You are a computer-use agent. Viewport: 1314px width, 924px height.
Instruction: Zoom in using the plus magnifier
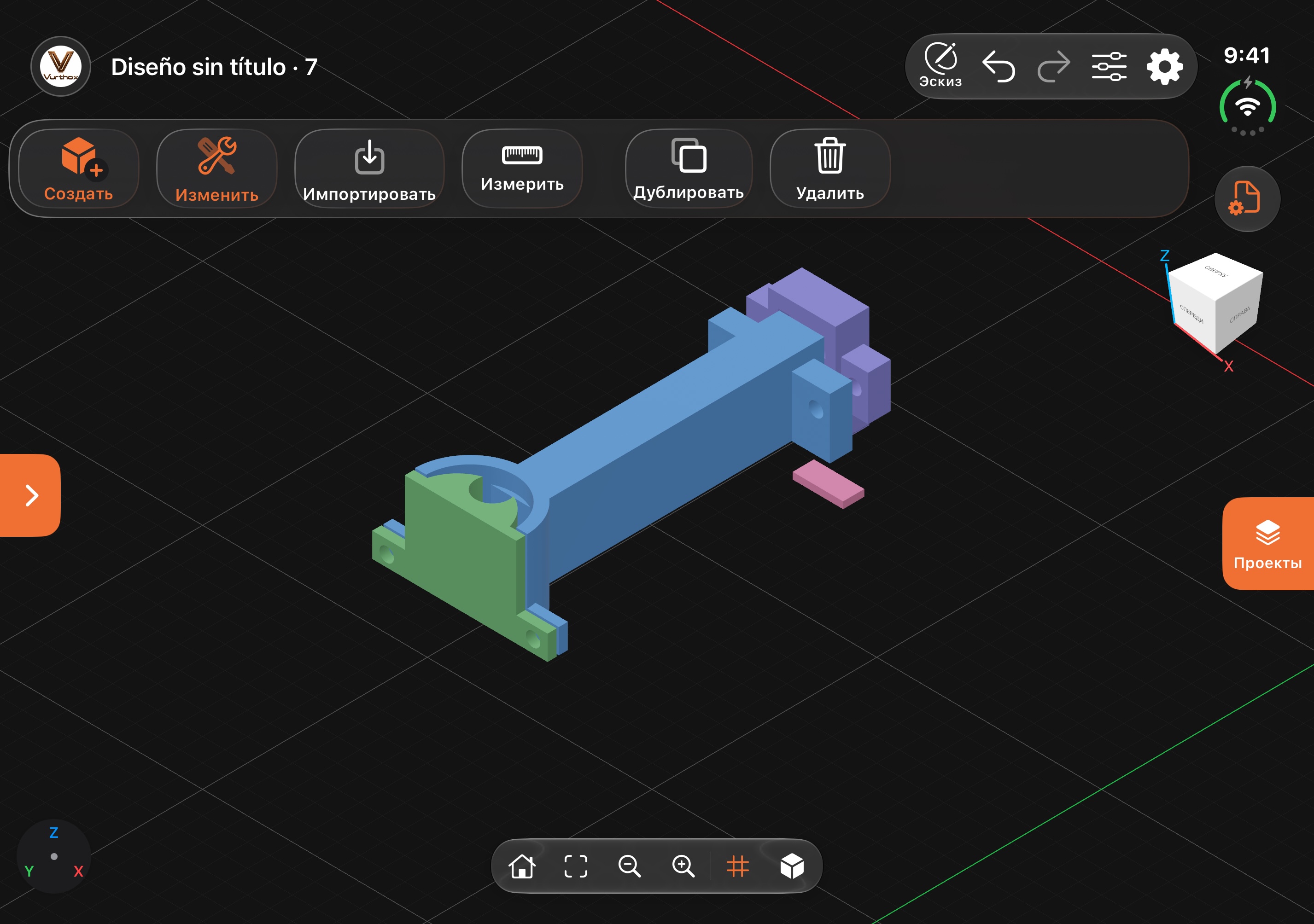[x=683, y=866]
